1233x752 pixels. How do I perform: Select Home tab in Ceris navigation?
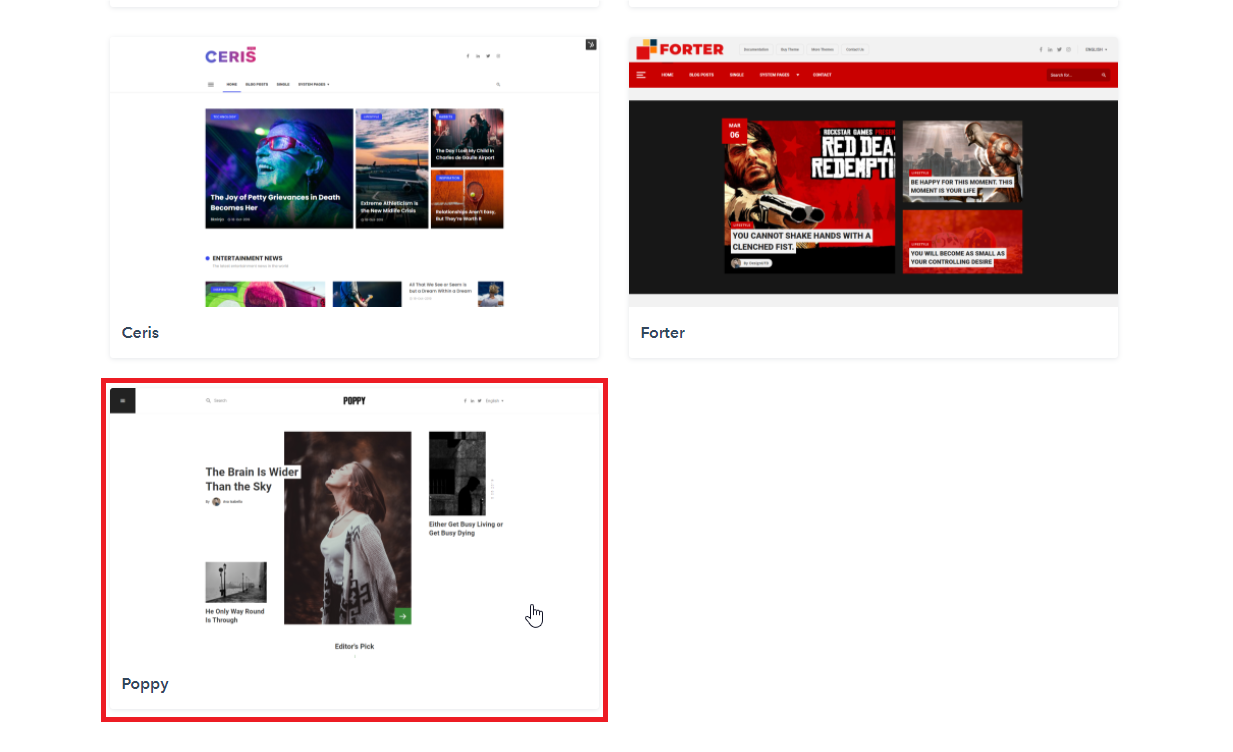tap(231, 85)
